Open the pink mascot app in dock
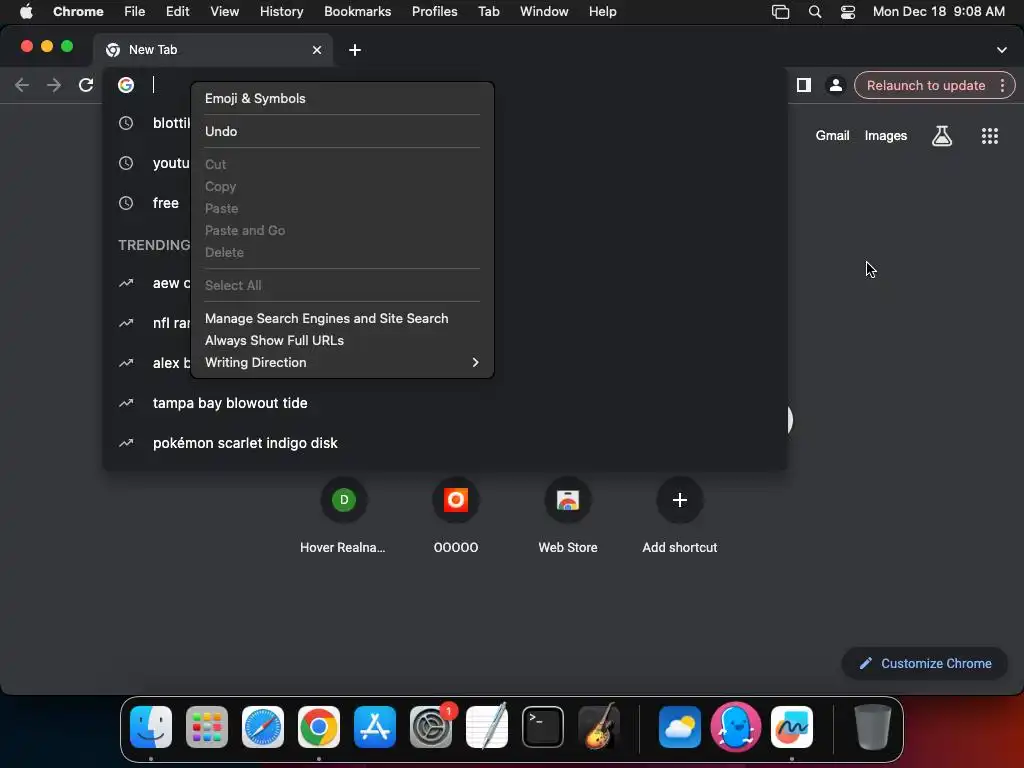Viewport: 1024px width, 768px height. coord(736,726)
